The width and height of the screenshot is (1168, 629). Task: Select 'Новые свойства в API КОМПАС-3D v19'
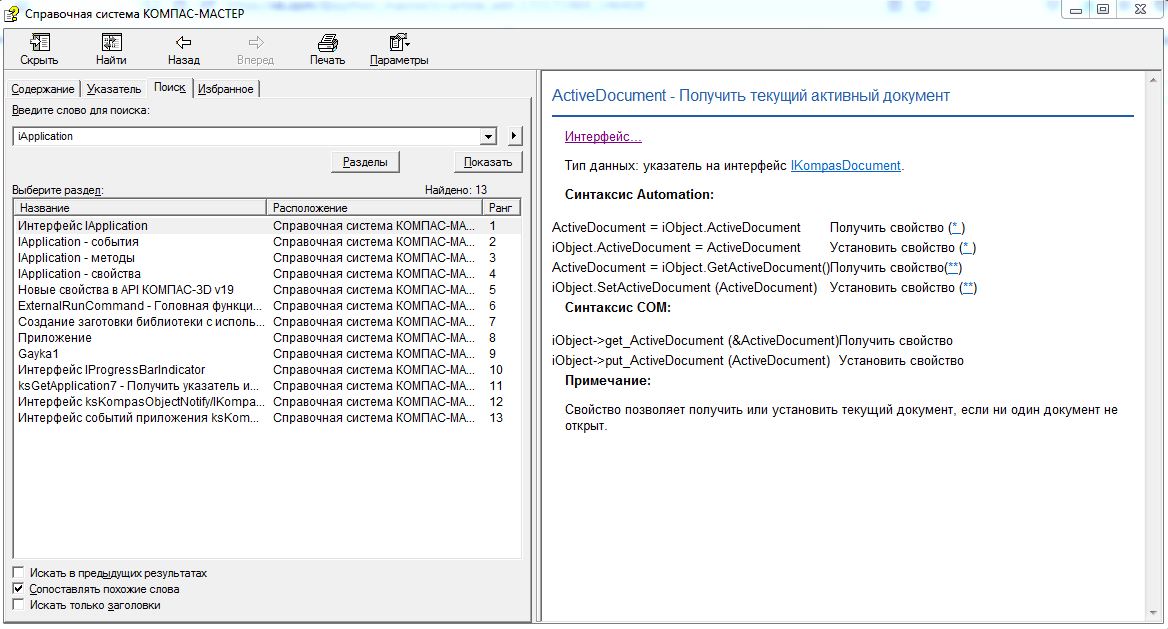click(x=267, y=290)
